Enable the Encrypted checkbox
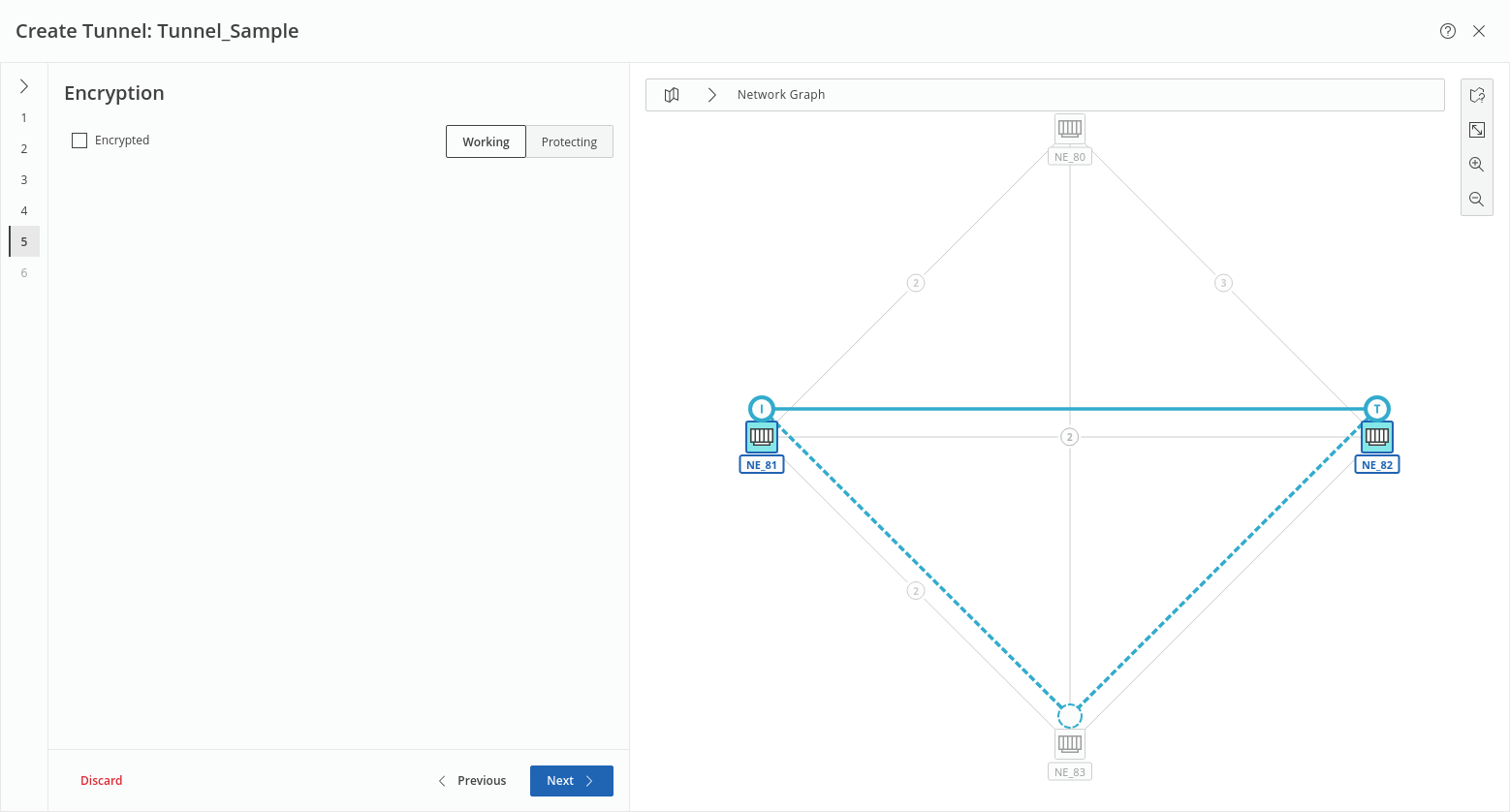 coord(79,141)
